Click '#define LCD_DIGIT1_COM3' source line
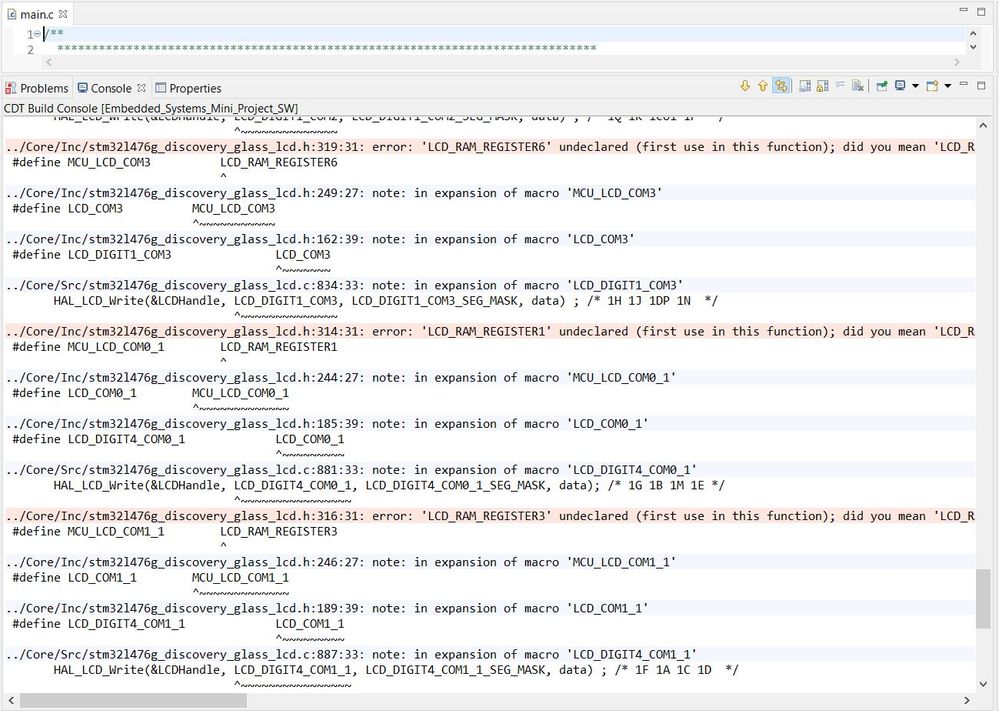The image size is (999, 711). coord(171,255)
